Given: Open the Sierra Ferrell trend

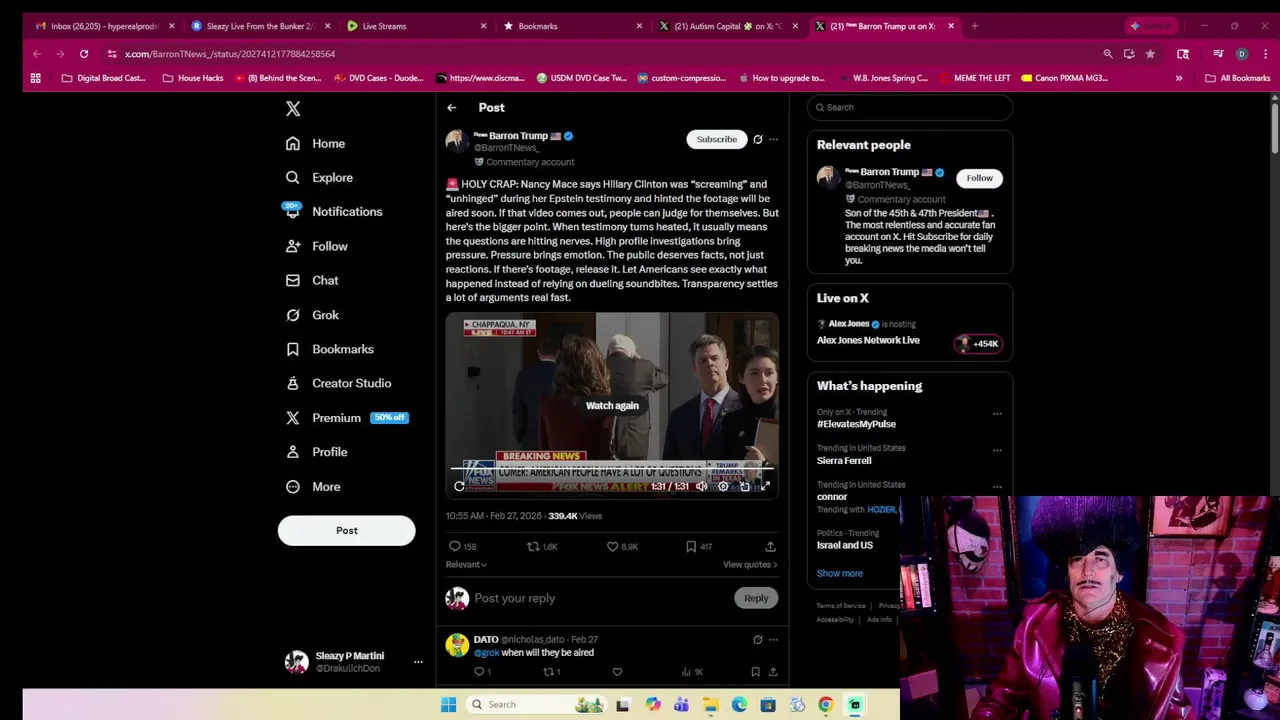Looking at the screenshot, I should click(844, 461).
